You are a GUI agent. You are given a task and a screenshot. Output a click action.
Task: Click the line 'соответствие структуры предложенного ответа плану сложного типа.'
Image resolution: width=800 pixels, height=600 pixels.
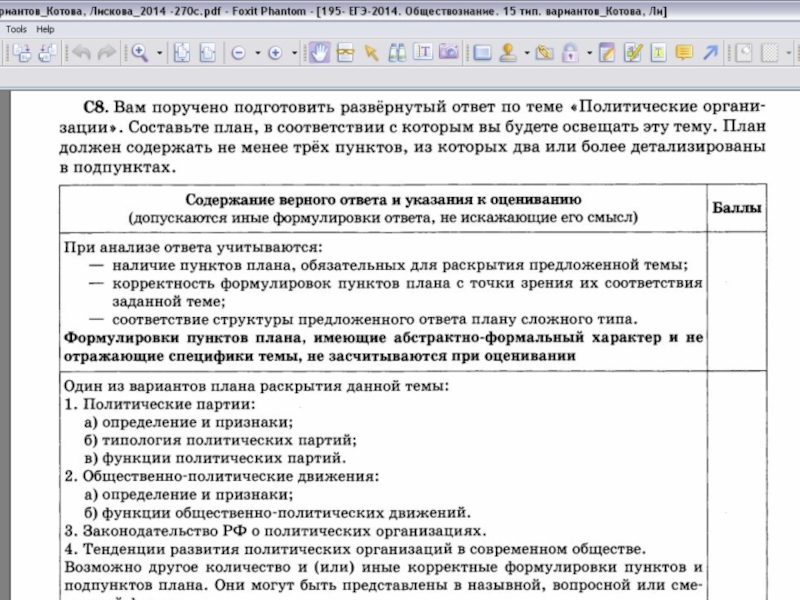click(x=375, y=320)
